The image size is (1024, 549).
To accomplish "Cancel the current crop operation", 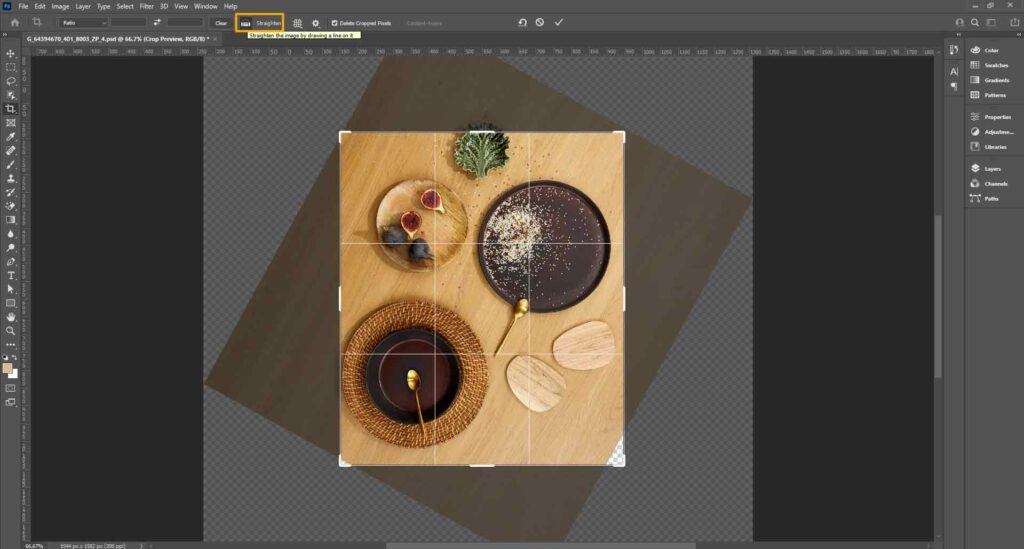I will pos(540,22).
